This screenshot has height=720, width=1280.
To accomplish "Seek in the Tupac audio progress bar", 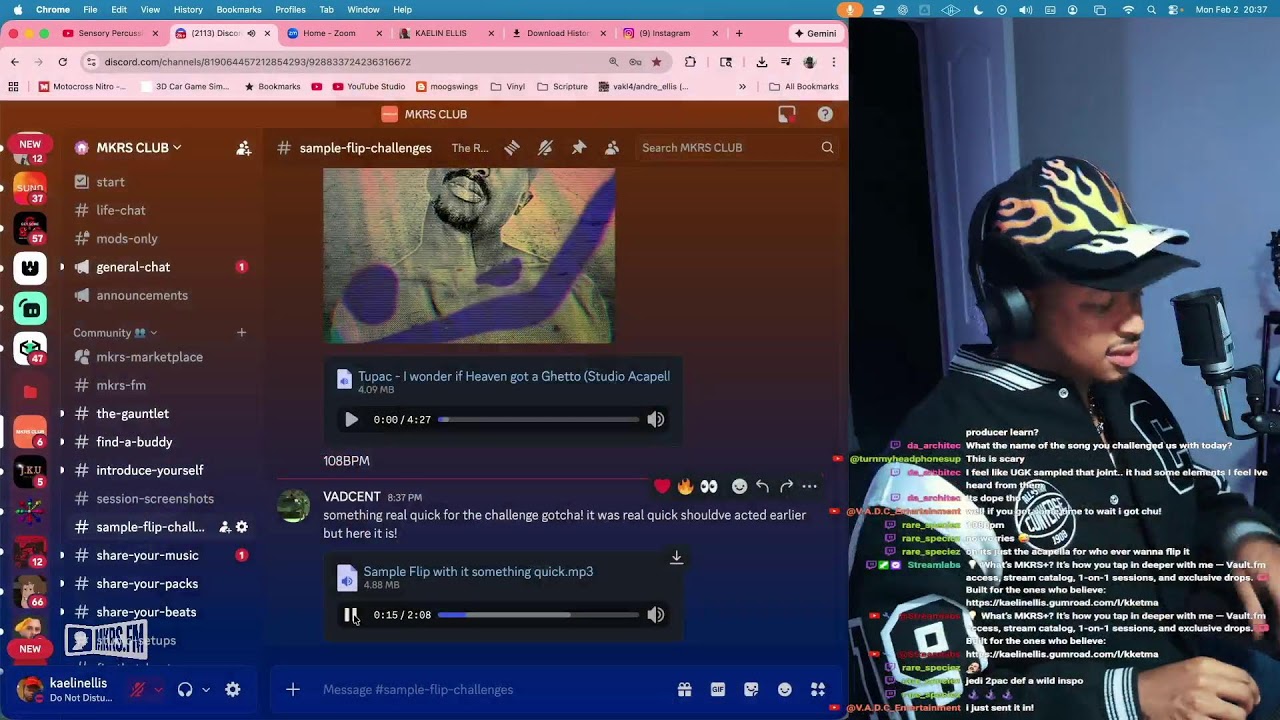I will pyautogui.click(x=539, y=420).
